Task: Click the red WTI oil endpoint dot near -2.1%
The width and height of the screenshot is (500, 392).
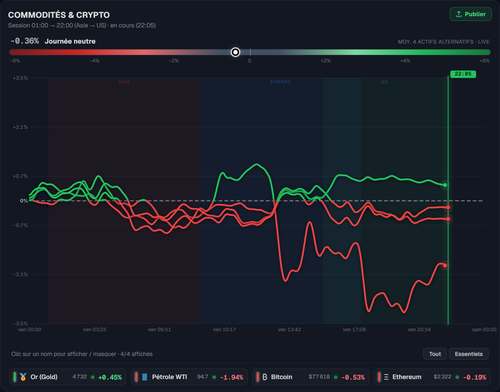Action: (x=445, y=266)
